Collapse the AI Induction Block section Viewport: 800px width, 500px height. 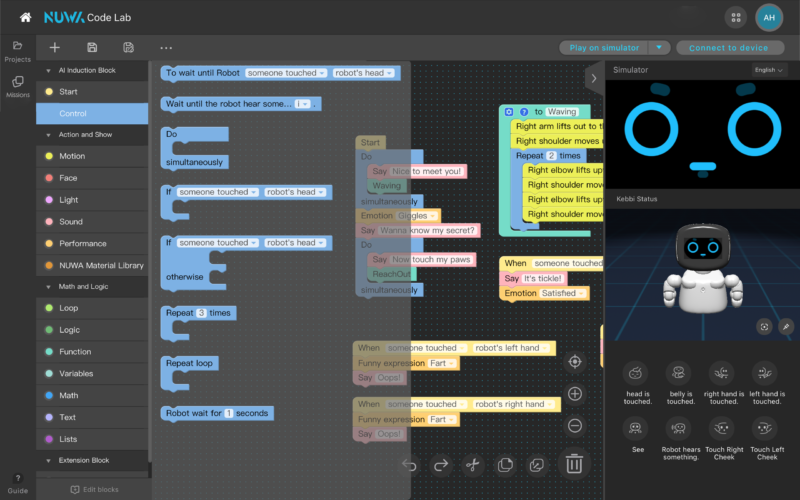47,71
